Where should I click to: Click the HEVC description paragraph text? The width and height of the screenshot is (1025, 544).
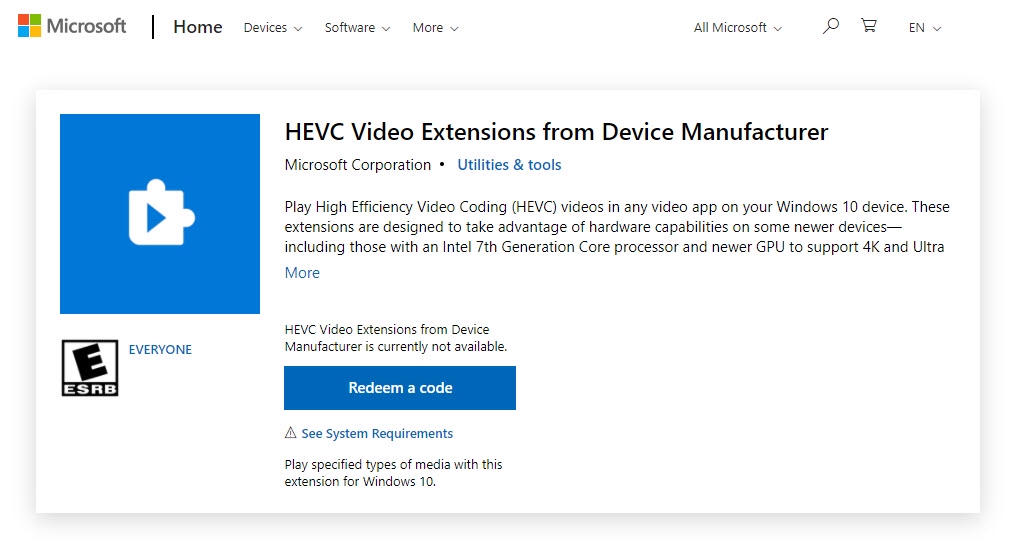coord(617,227)
